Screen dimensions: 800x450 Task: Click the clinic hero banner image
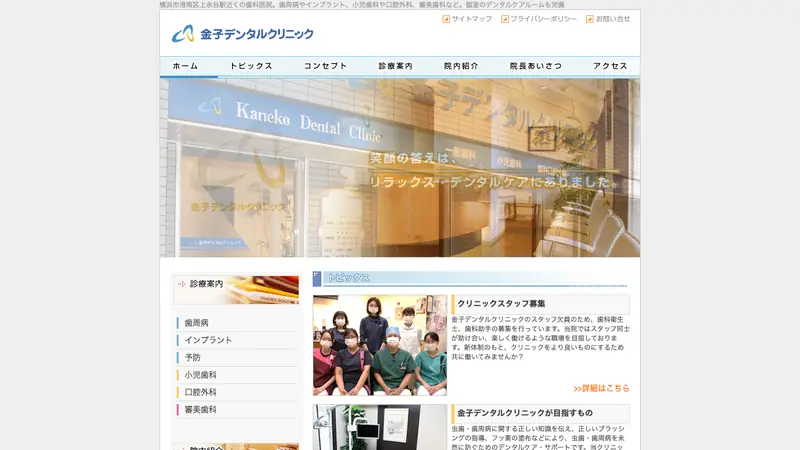pyautogui.click(x=400, y=168)
